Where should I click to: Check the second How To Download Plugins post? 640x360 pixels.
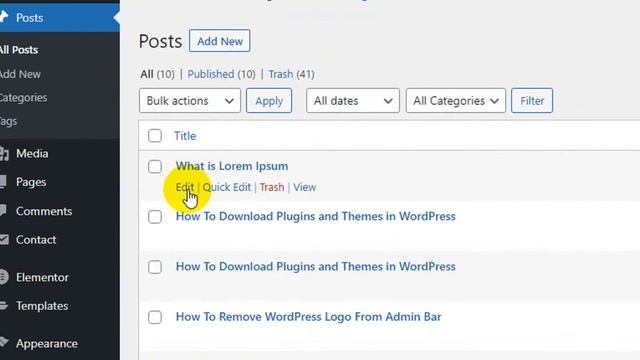(155, 267)
